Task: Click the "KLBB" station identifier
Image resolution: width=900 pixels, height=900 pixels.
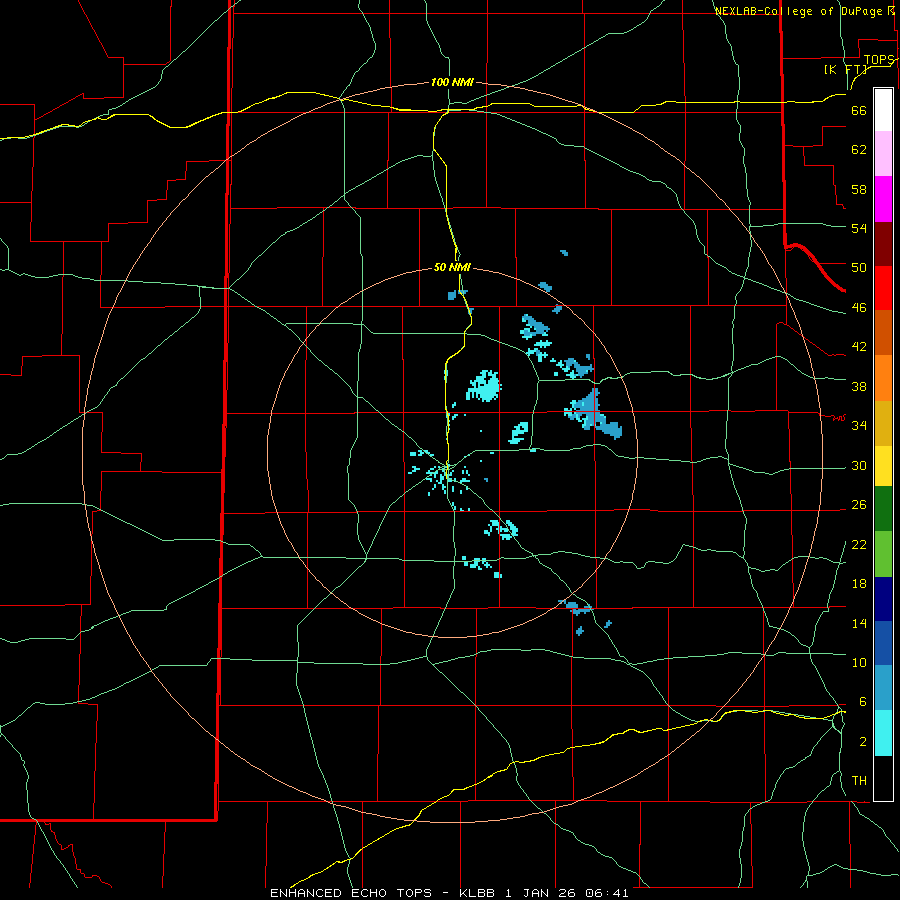Action: pyautogui.click(x=476, y=893)
